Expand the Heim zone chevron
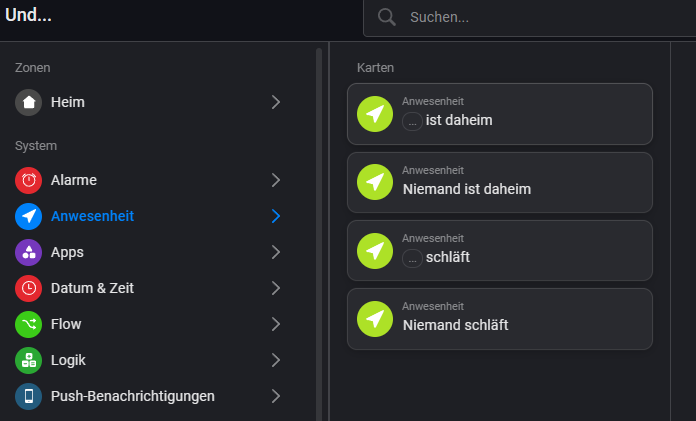 coord(276,102)
